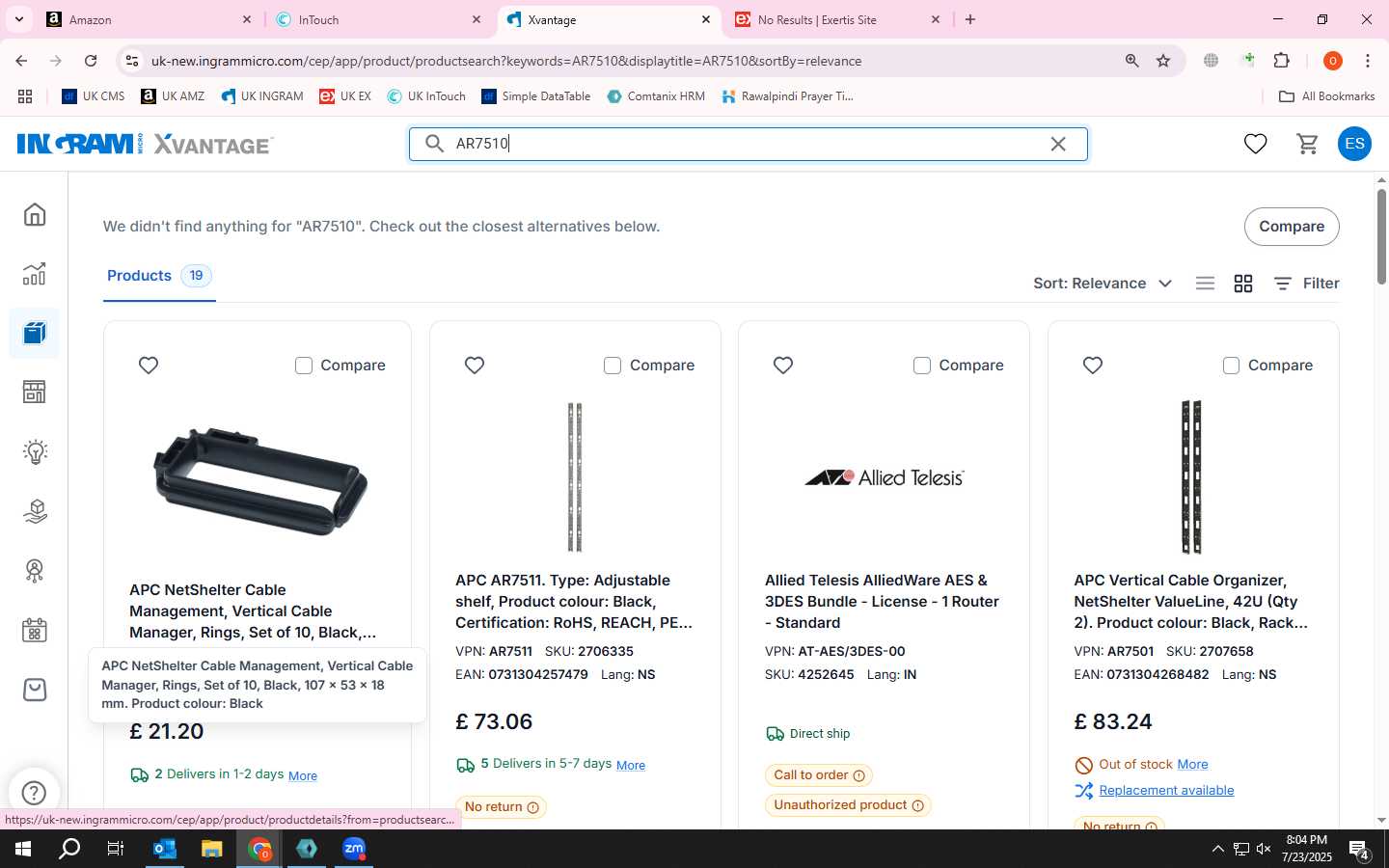Image resolution: width=1389 pixels, height=868 pixels.
Task: Open APC NetShelter cable ring product image
Action: [259, 479]
